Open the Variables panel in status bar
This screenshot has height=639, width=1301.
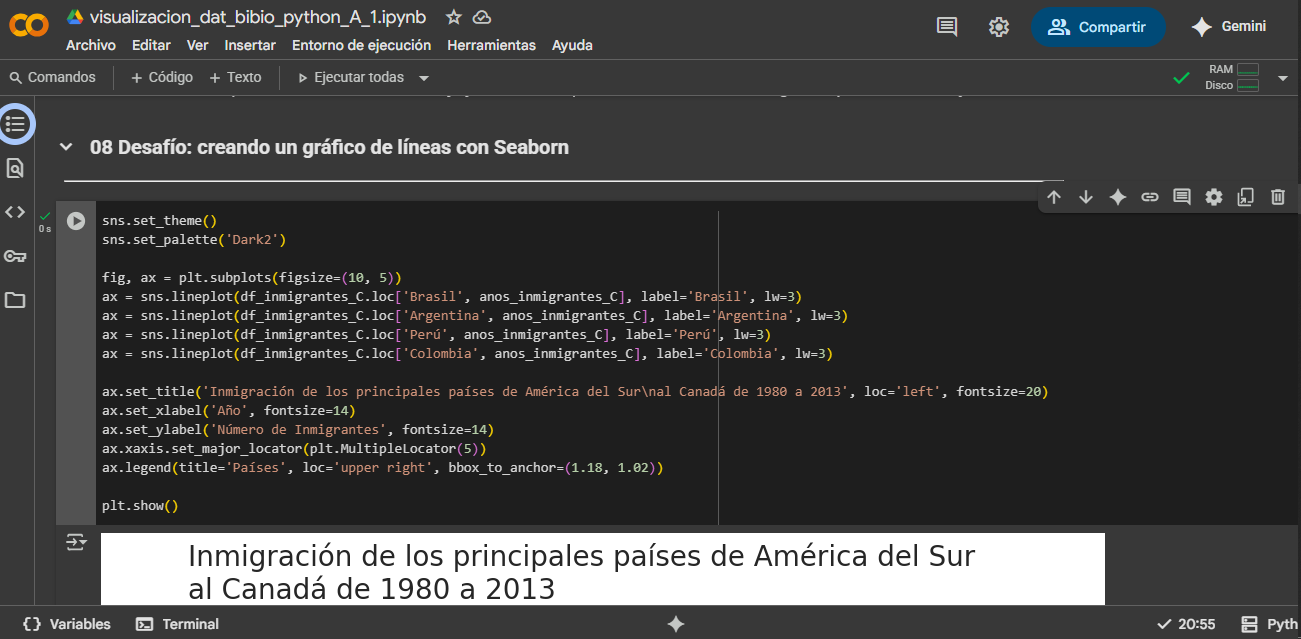[66, 624]
